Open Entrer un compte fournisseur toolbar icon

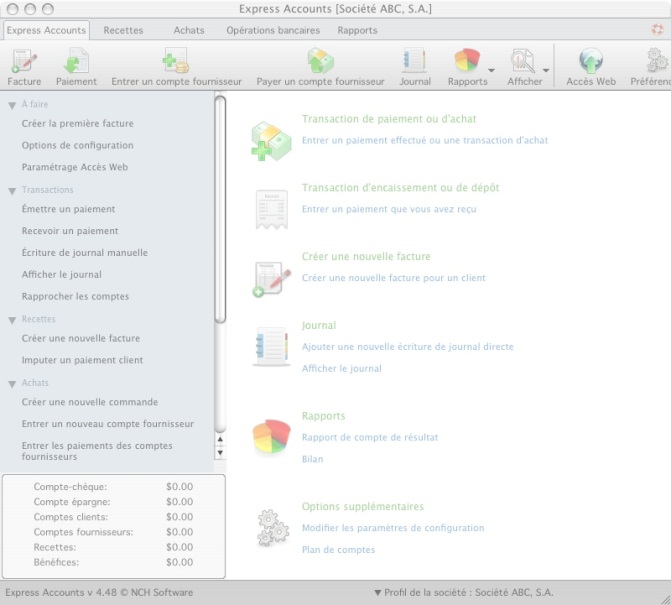click(x=176, y=62)
